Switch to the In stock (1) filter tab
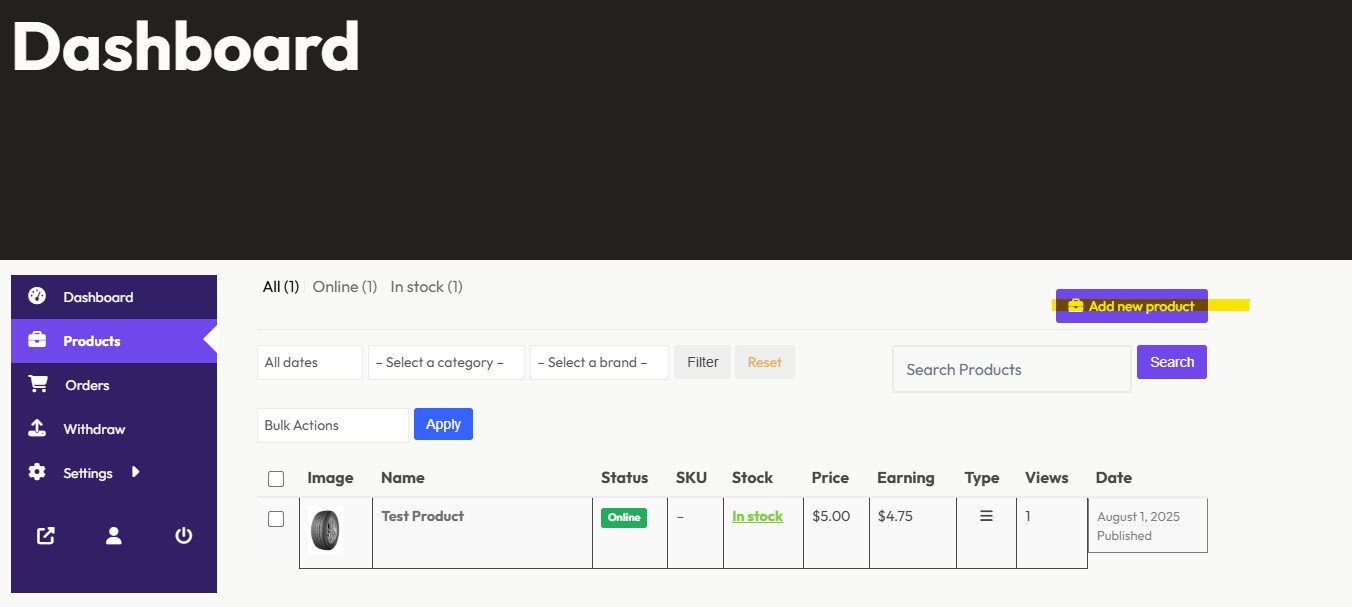This screenshot has width=1352, height=607. [x=426, y=287]
